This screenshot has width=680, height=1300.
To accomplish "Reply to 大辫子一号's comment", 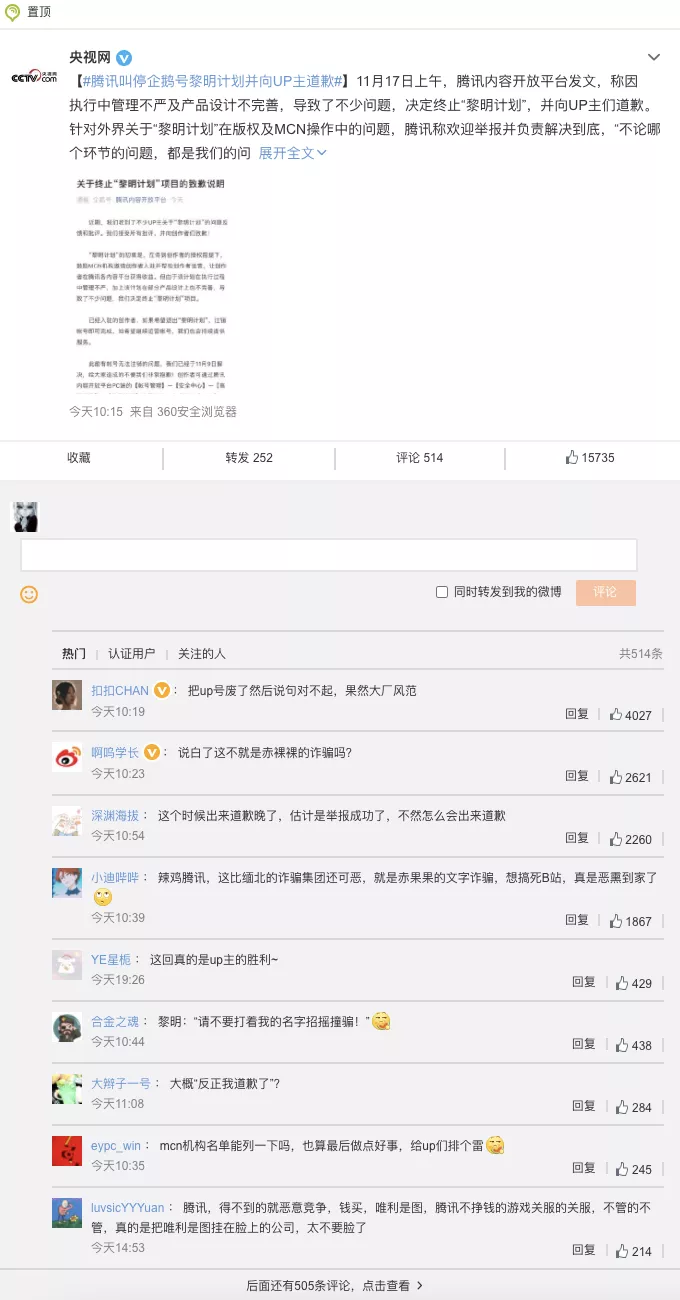I will [x=584, y=1106].
